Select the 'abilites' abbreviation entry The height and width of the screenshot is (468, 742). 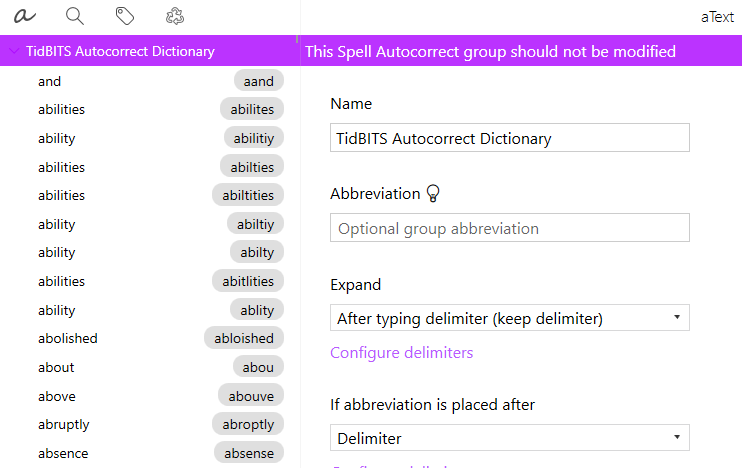[x=252, y=109]
